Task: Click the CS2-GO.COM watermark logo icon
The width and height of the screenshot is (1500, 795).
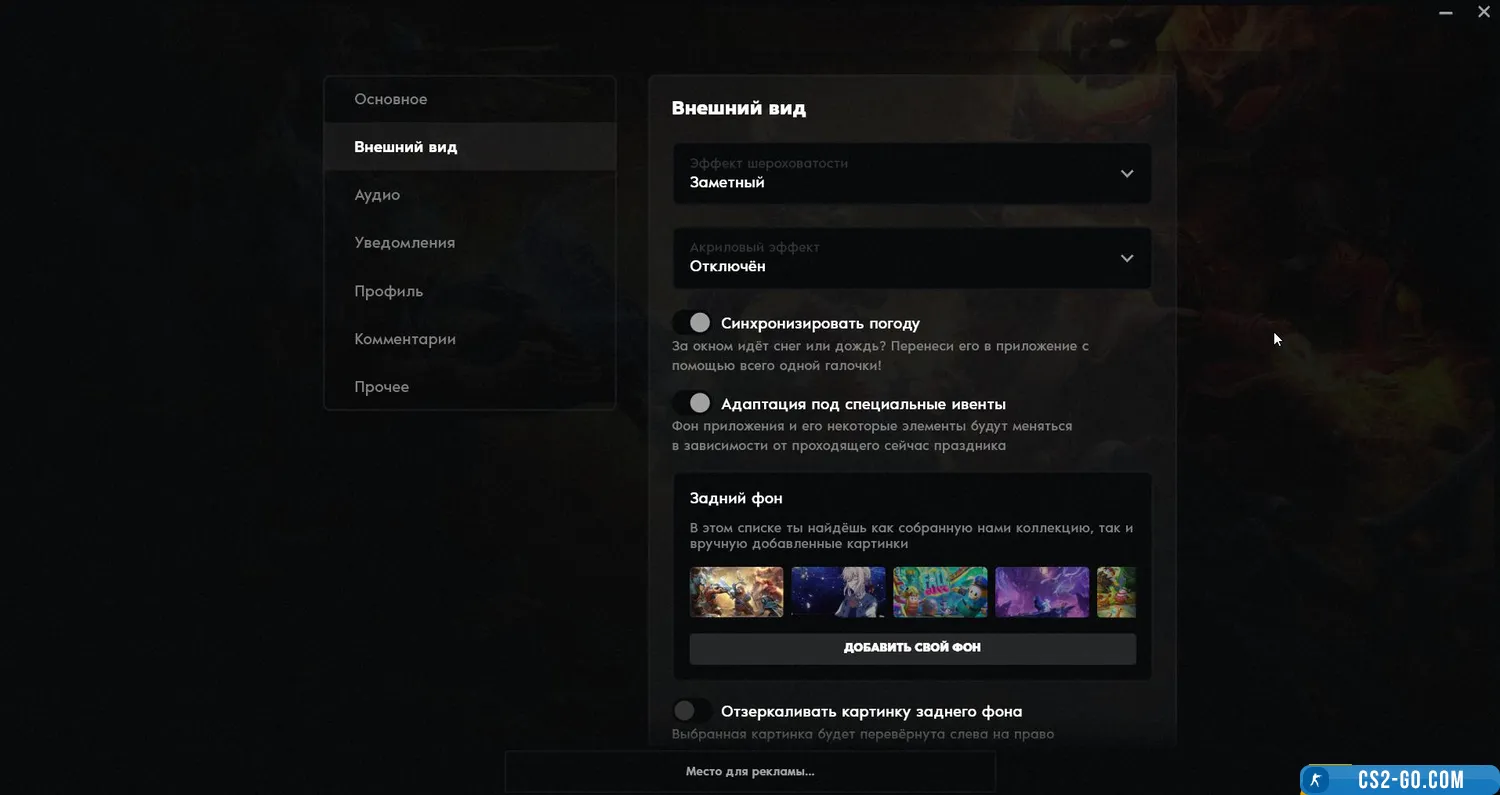Action: pos(1317,780)
